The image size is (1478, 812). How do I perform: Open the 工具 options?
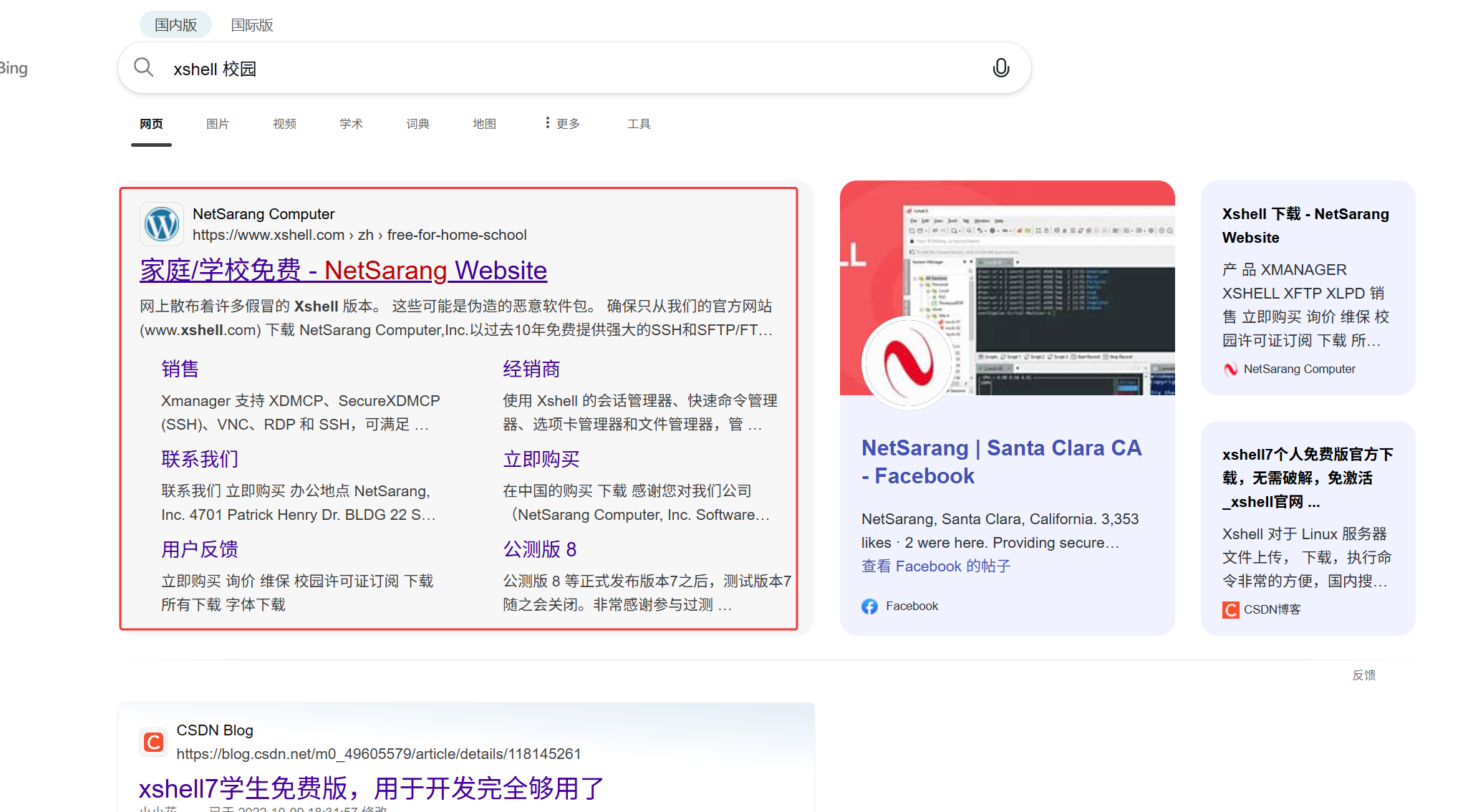pyautogui.click(x=639, y=124)
